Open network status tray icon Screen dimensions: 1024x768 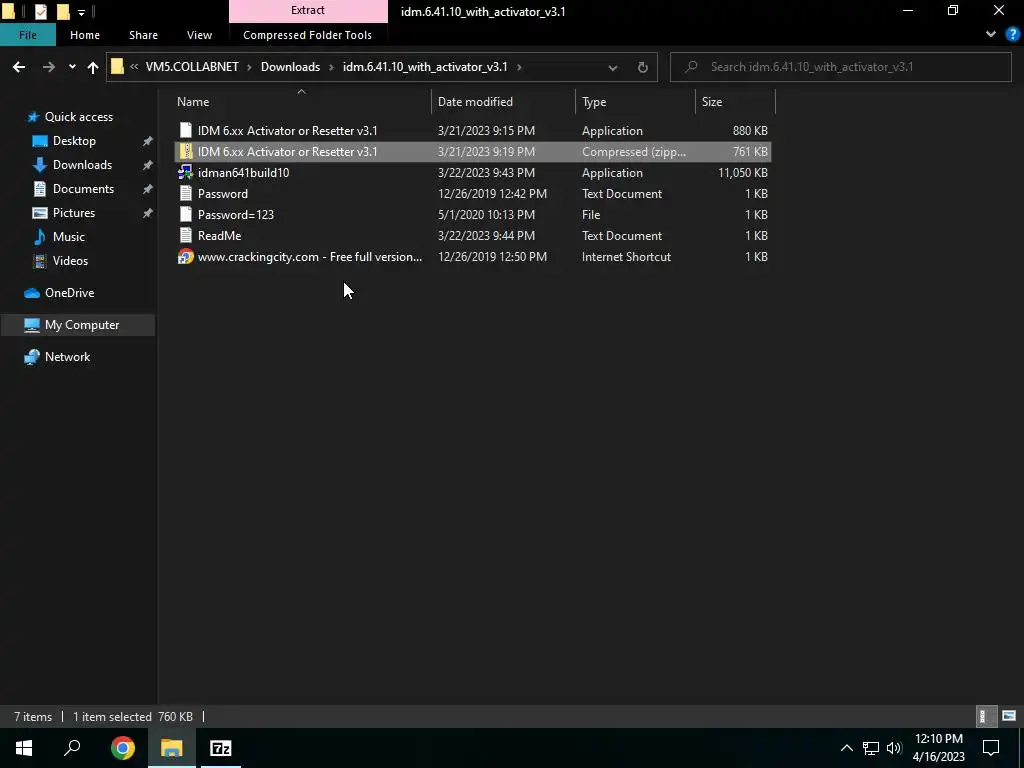(x=871, y=748)
